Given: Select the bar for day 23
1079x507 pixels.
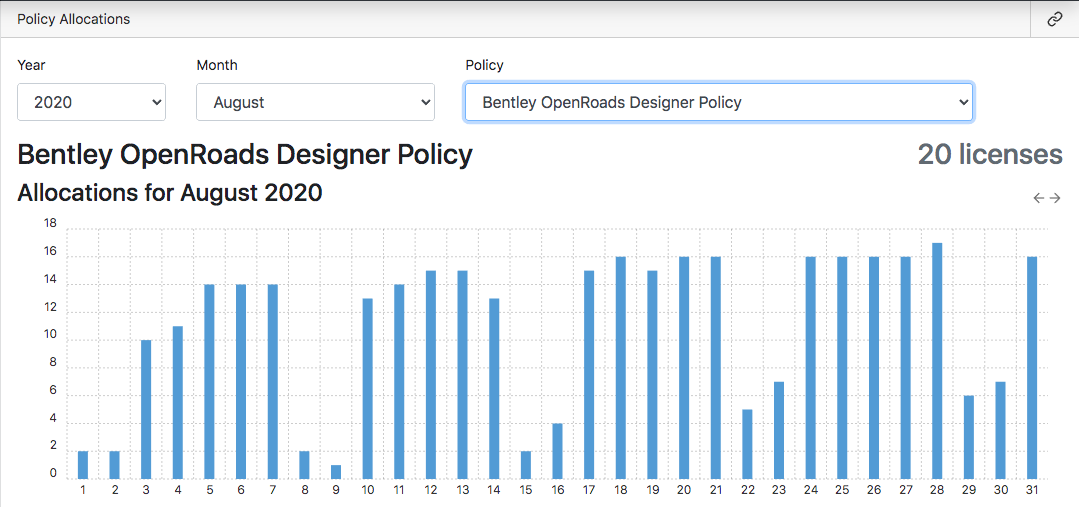Looking at the screenshot, I should point(780,431).
